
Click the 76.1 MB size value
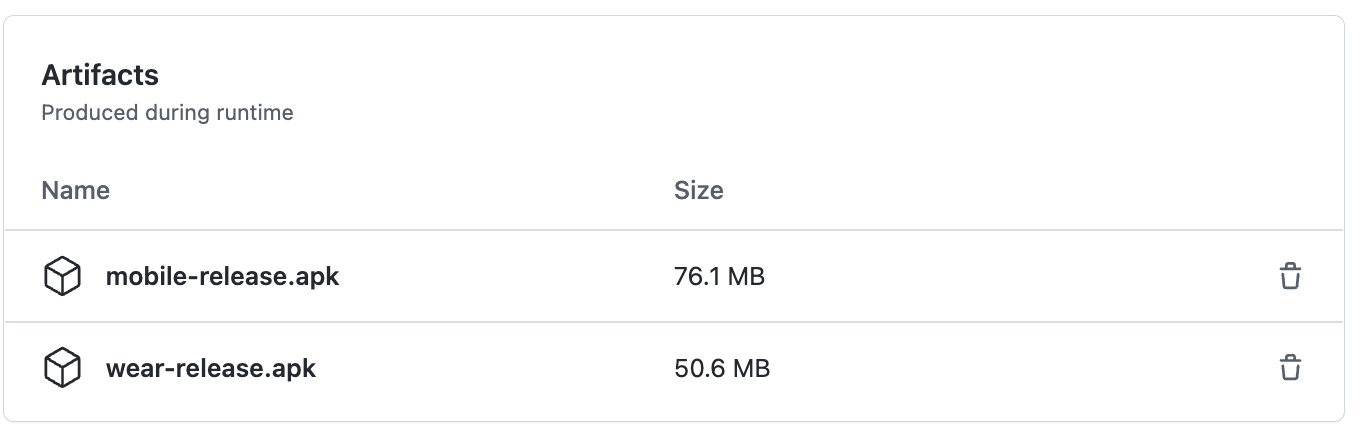tap(719, 276)
